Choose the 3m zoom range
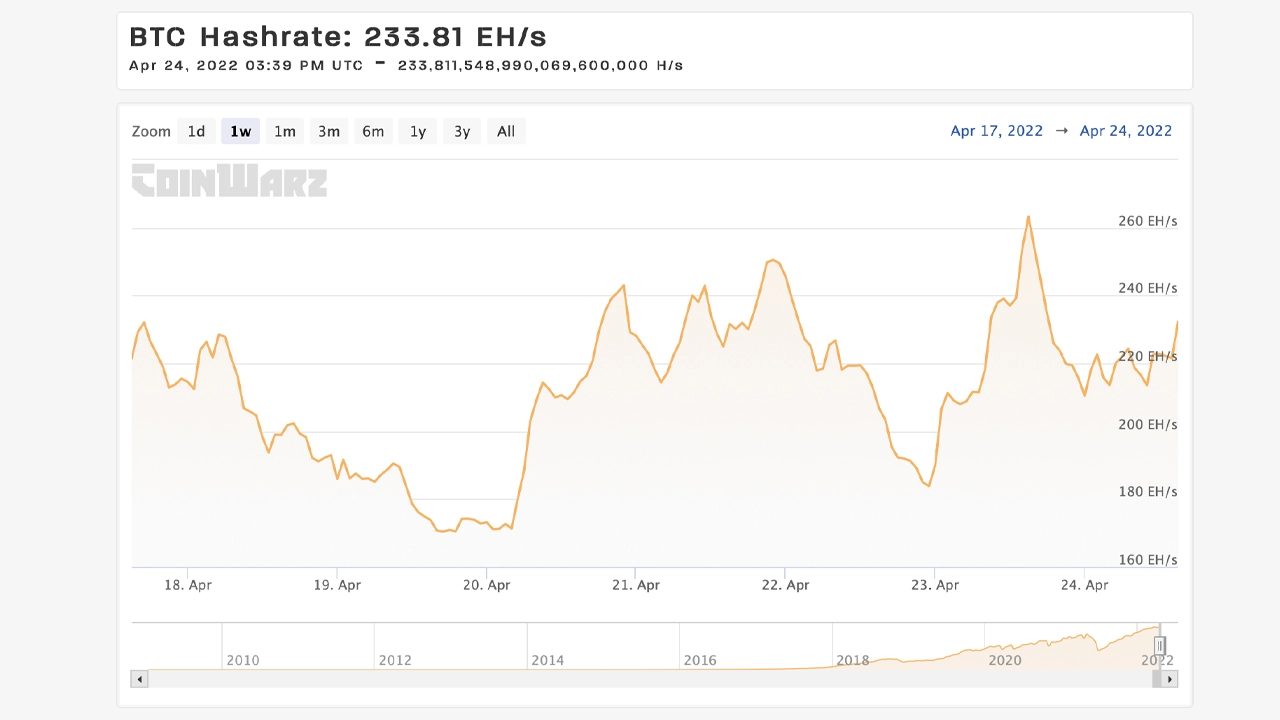The width and height of the screenshot is (1280, 720). pos(329,131)
